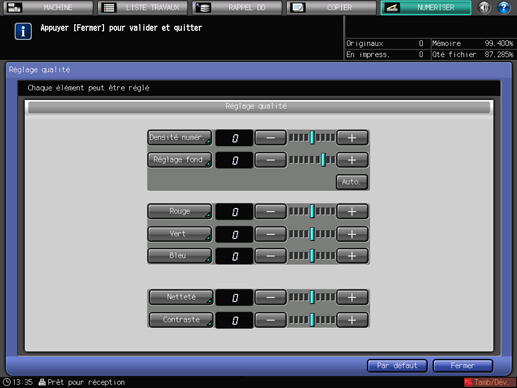Image resolution: width=517 pixels, height=388 pixels.
Task: Decrease Rouge with minus button
Action: coord(270,211)
